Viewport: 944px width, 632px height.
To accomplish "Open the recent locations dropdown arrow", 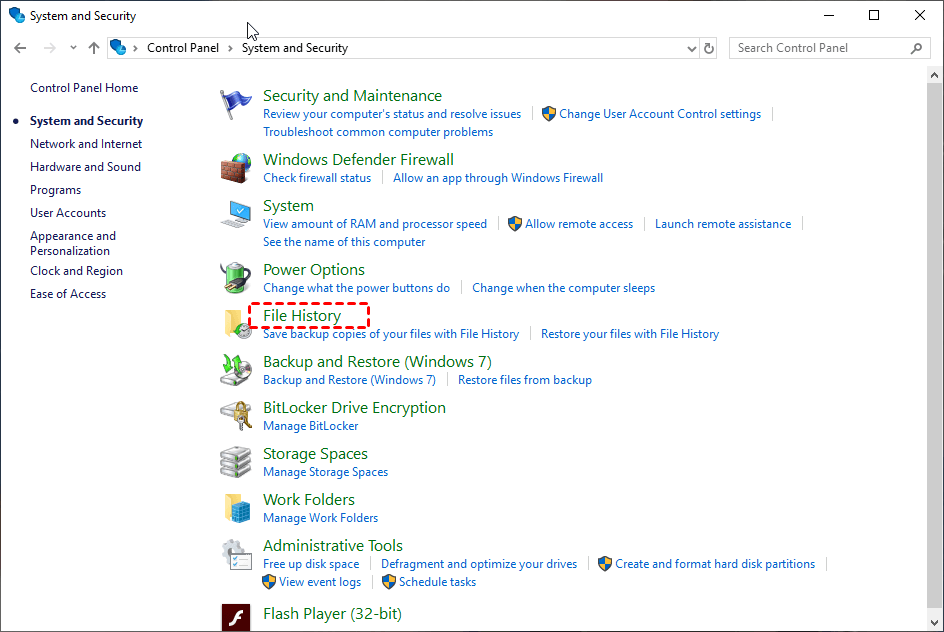I will point(73,48).
